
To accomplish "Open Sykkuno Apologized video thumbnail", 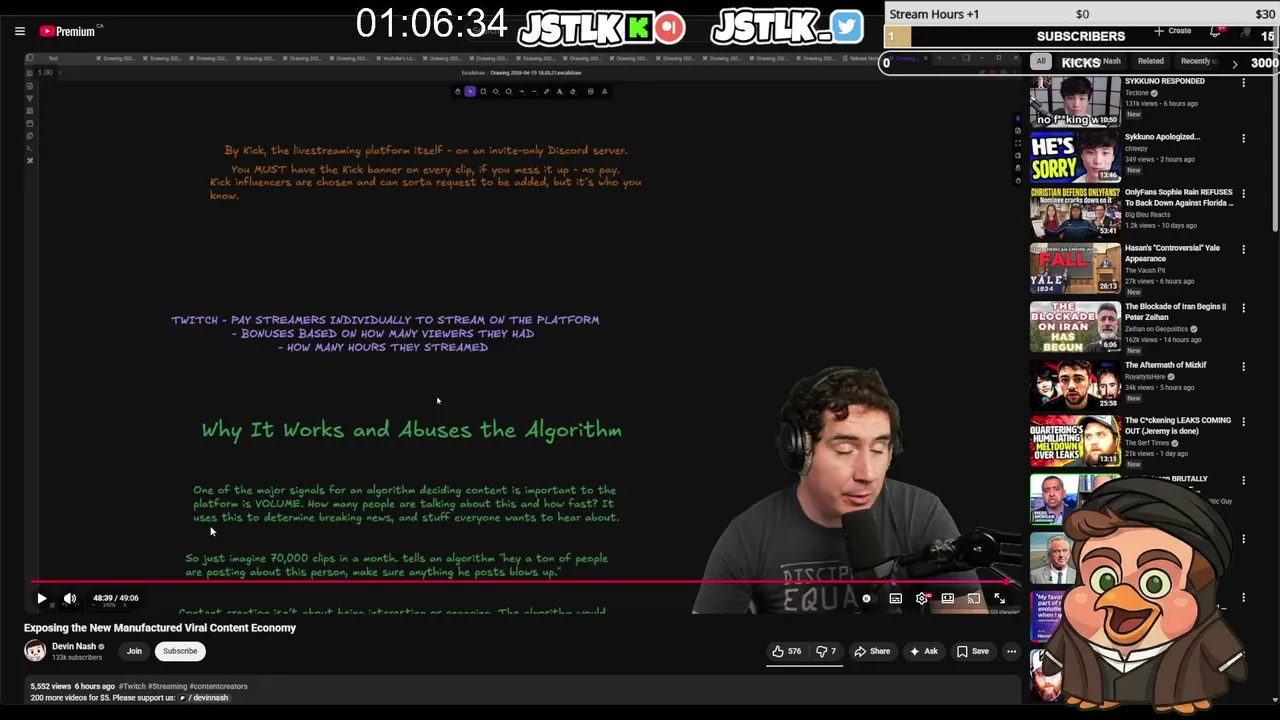I will click(1075, 157).
